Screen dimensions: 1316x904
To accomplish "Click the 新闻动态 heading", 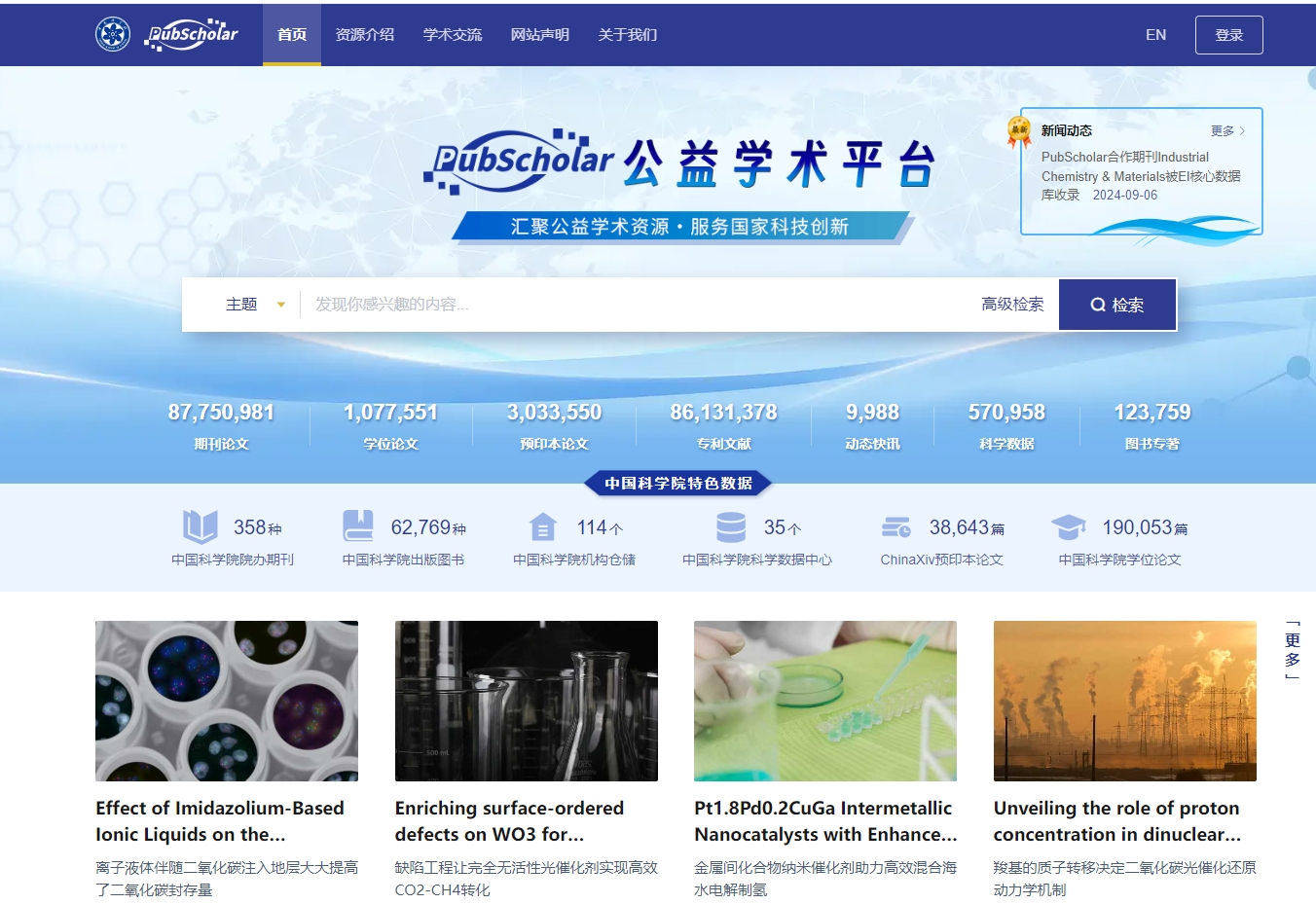I will 1066,130.
